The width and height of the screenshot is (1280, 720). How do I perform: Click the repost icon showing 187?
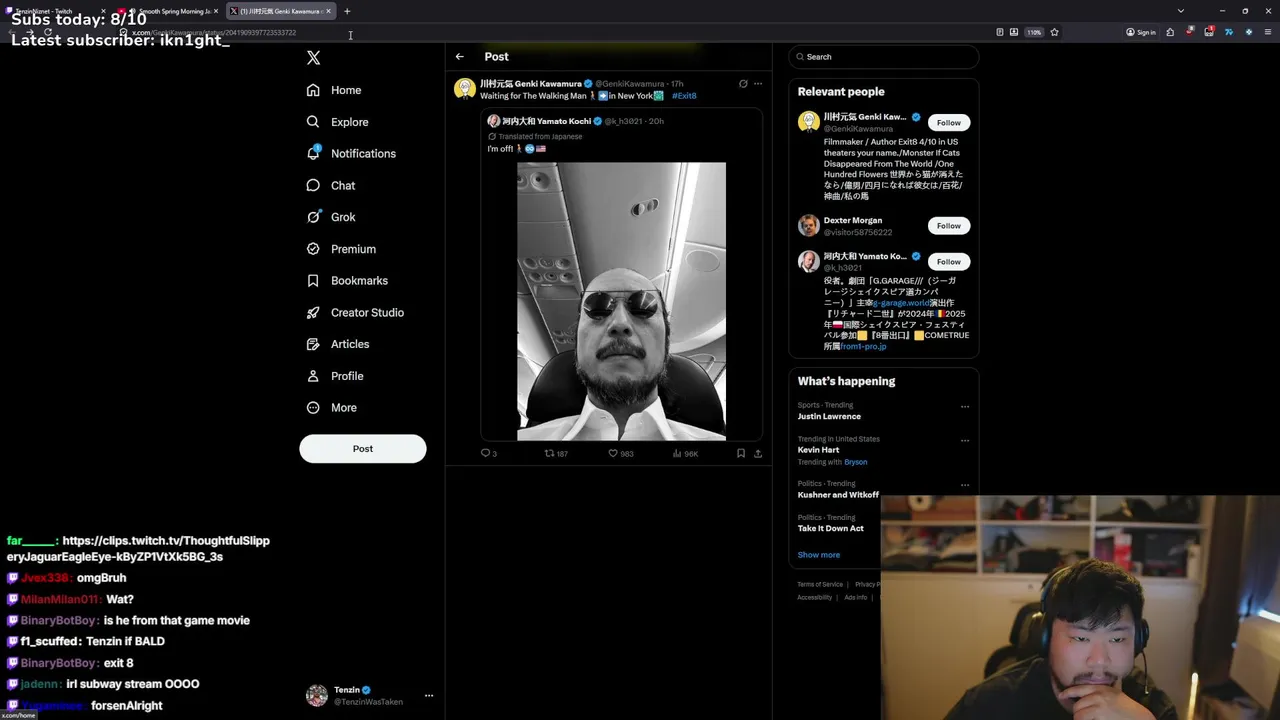[x=556, y=453]
